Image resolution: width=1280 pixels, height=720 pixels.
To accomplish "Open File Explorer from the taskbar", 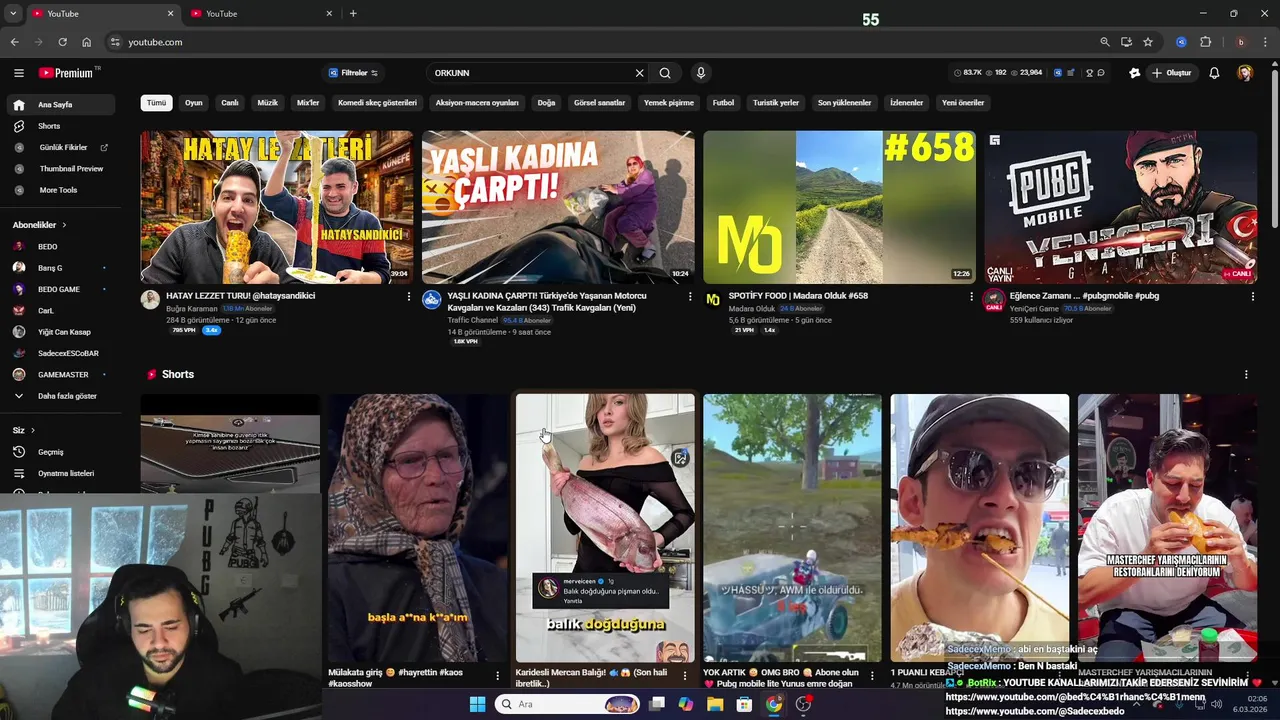I will [x=715, y=704].
